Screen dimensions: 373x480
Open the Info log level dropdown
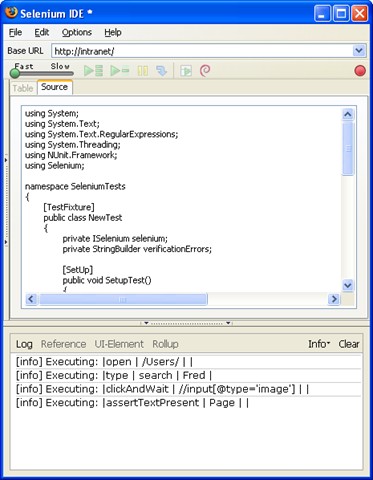coord(319,344)
